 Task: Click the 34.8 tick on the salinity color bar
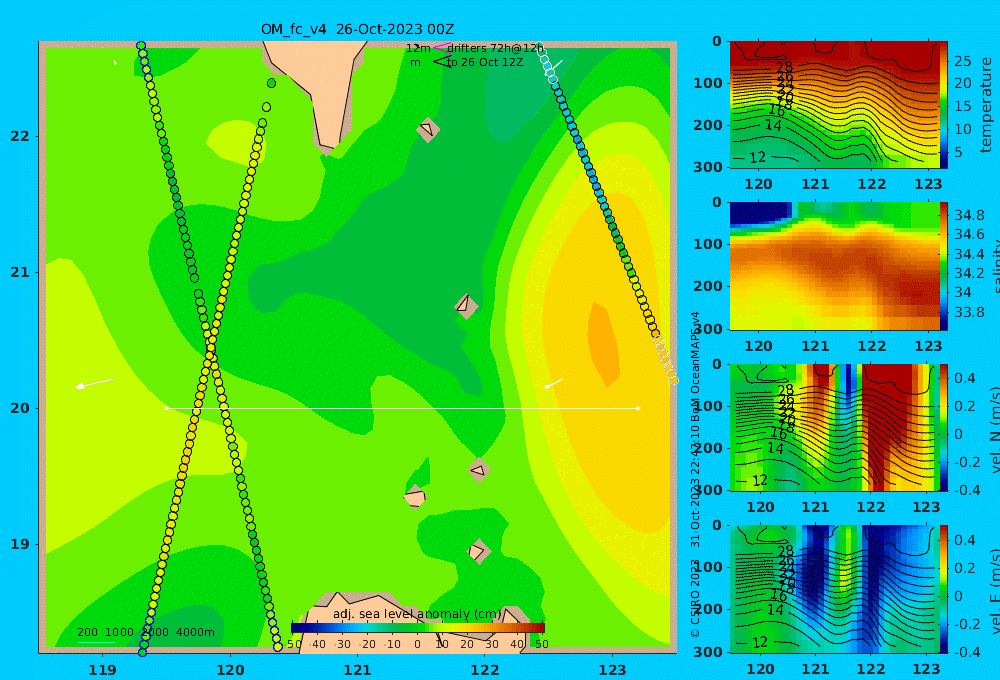pyautogui.click(x=969, y=215)
